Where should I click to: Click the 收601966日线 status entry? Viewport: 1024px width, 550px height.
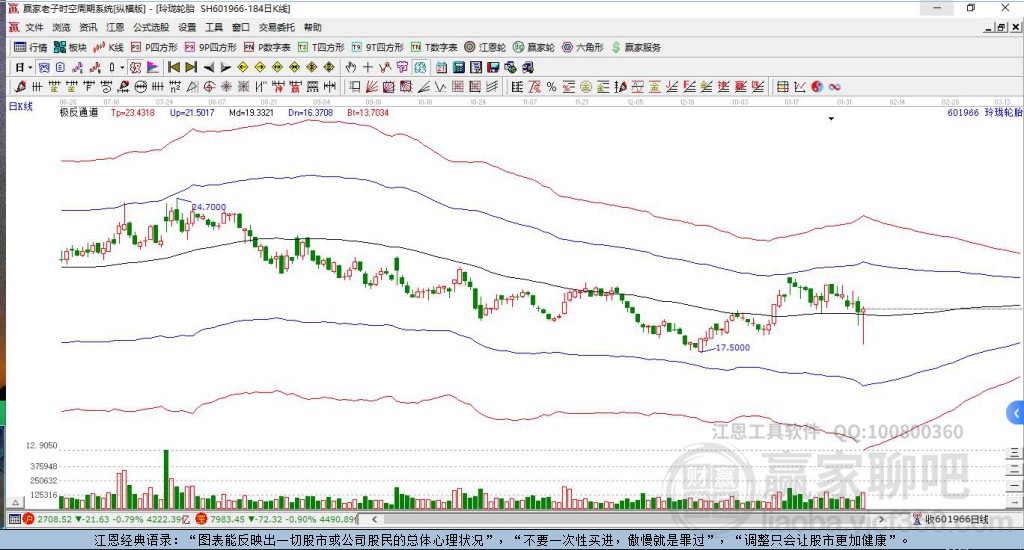tap(951, 519)
